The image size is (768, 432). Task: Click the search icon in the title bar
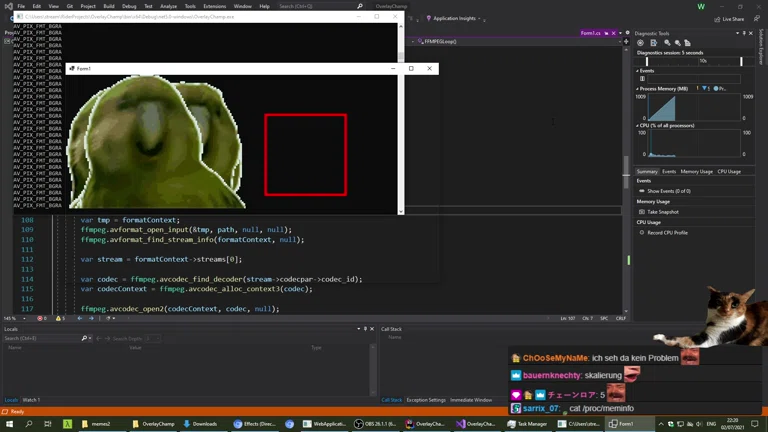click(x=360, y=6)
